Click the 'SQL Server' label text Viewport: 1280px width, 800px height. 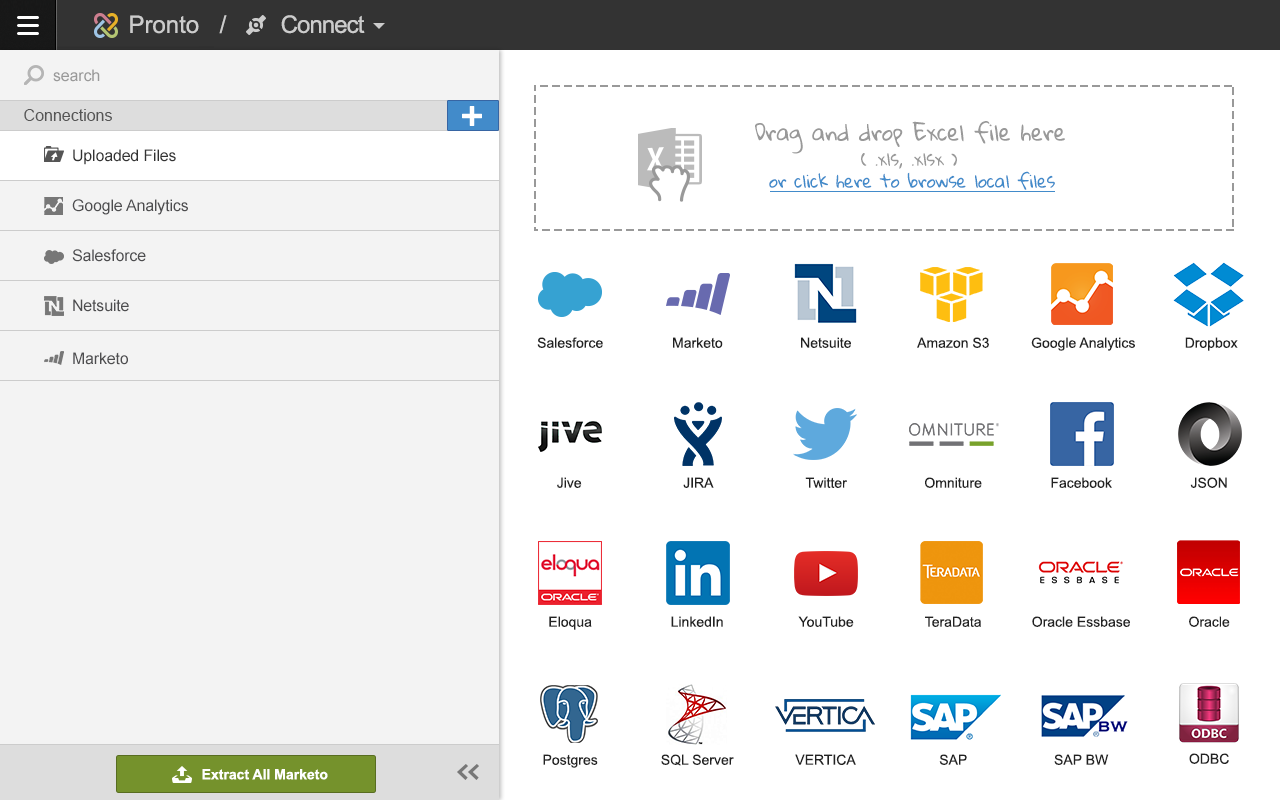[697, 760]
